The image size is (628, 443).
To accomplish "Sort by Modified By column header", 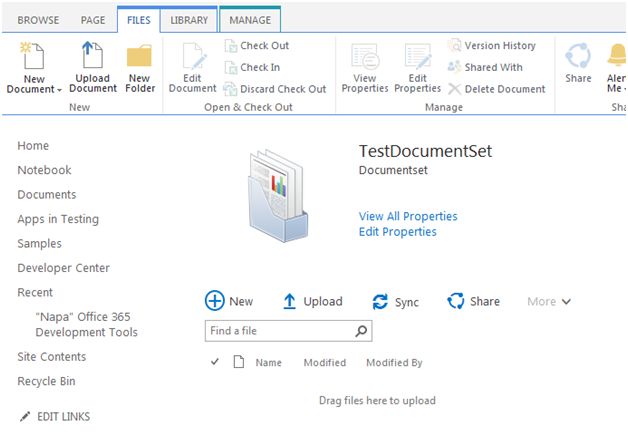I will click(395, 363).
